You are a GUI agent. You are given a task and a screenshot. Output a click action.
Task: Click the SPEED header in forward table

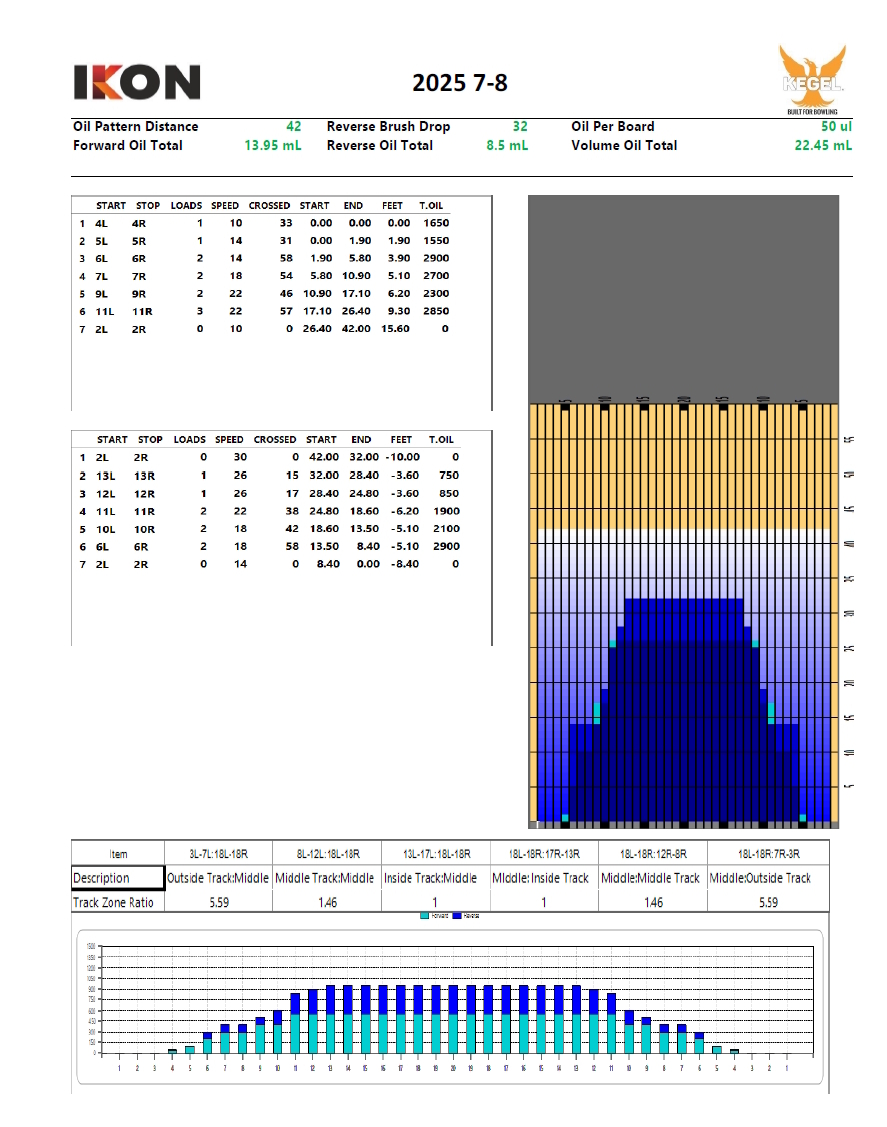(x=225, y=206)
